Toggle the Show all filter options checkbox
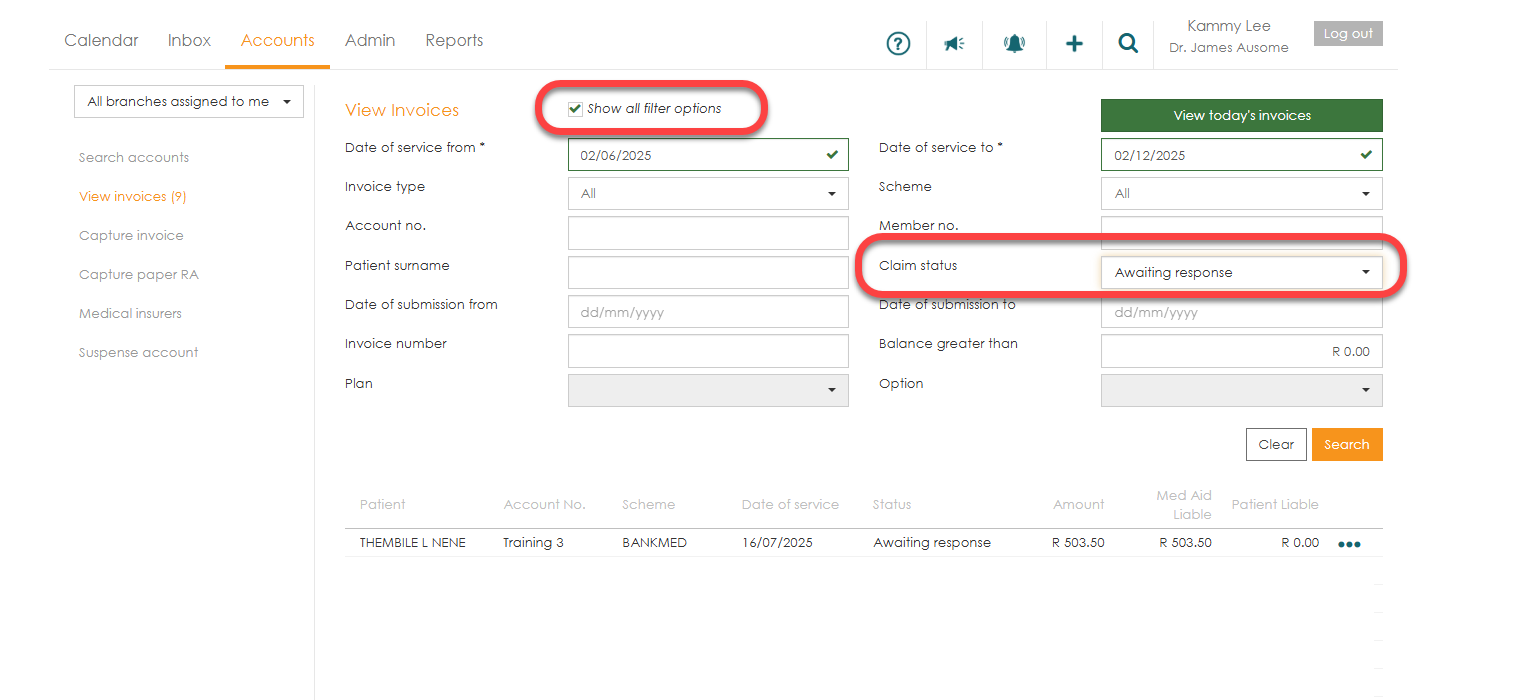The width and height of the screenshot is (1531, 700). tap(575, 109)
